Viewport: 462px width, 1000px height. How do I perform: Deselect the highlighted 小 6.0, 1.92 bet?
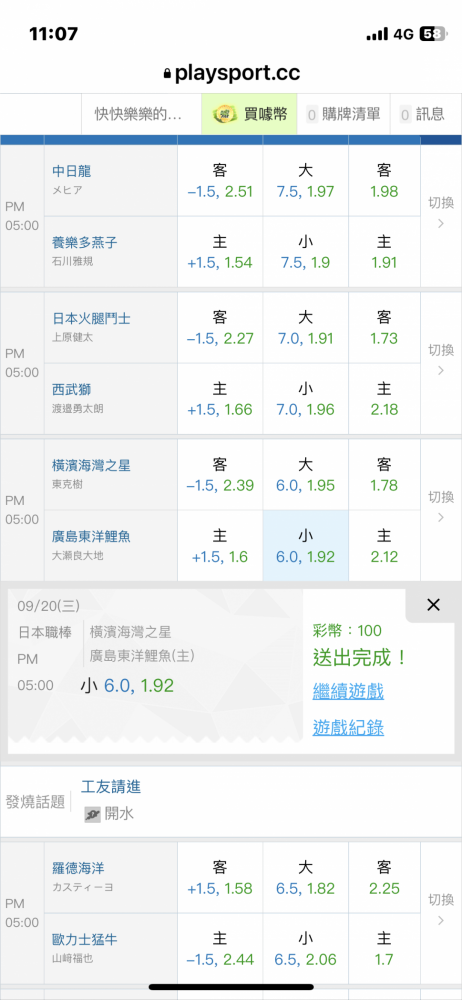coord(306,546)
